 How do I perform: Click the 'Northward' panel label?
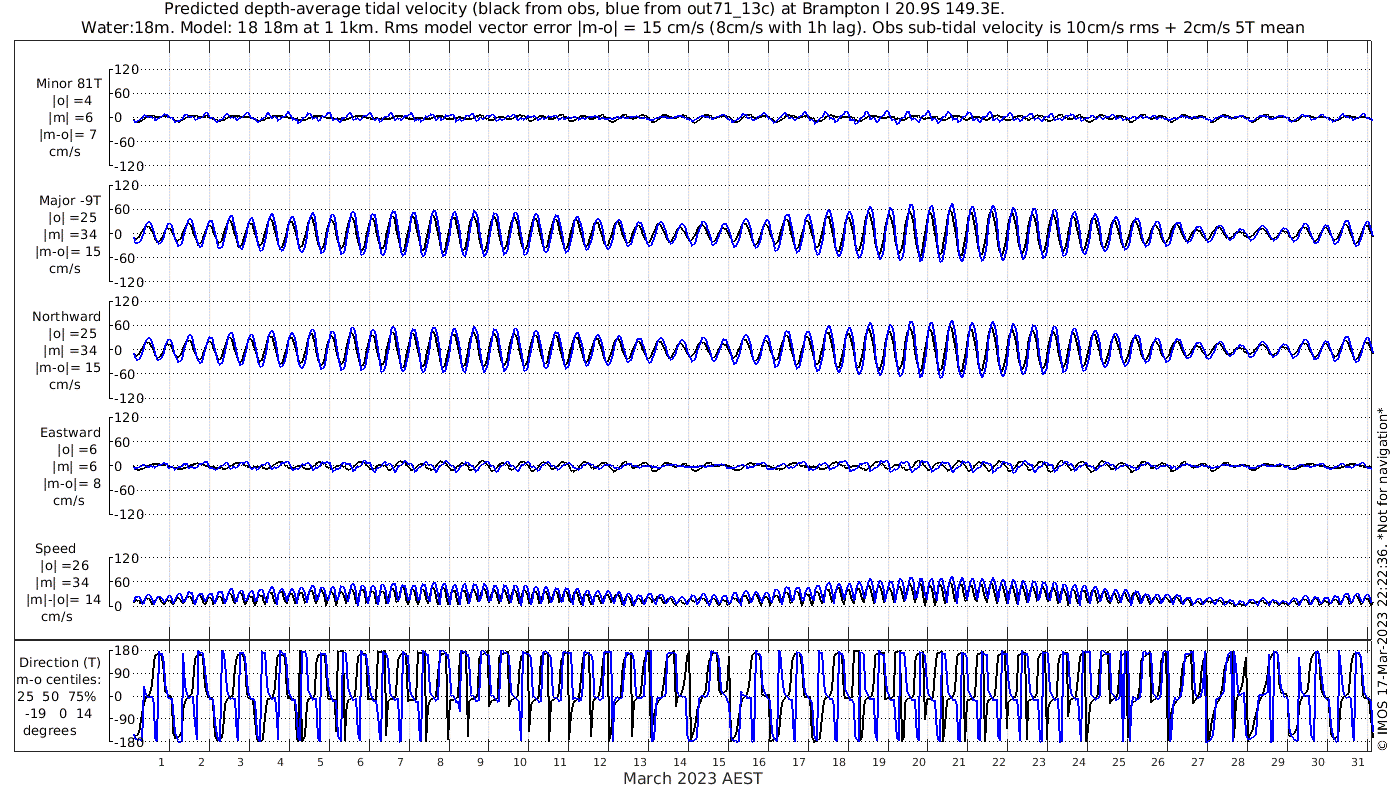tap(67, 317)
